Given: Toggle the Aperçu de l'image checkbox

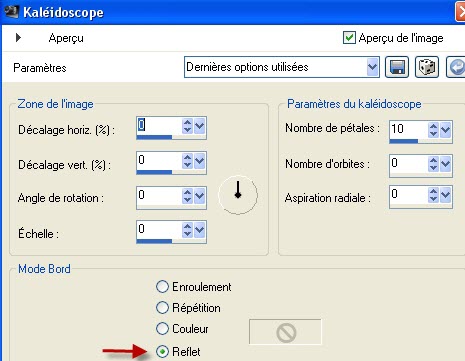Looking at the screenshot, I should pyautogui.click(x=349, y=38).
